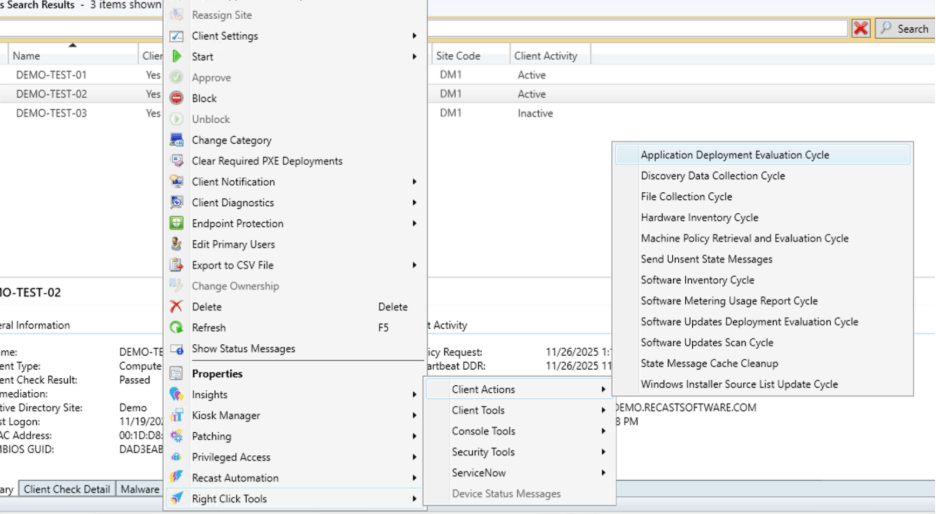
Task: Click the Right Click Tools icon
Action: pos(177,499)
